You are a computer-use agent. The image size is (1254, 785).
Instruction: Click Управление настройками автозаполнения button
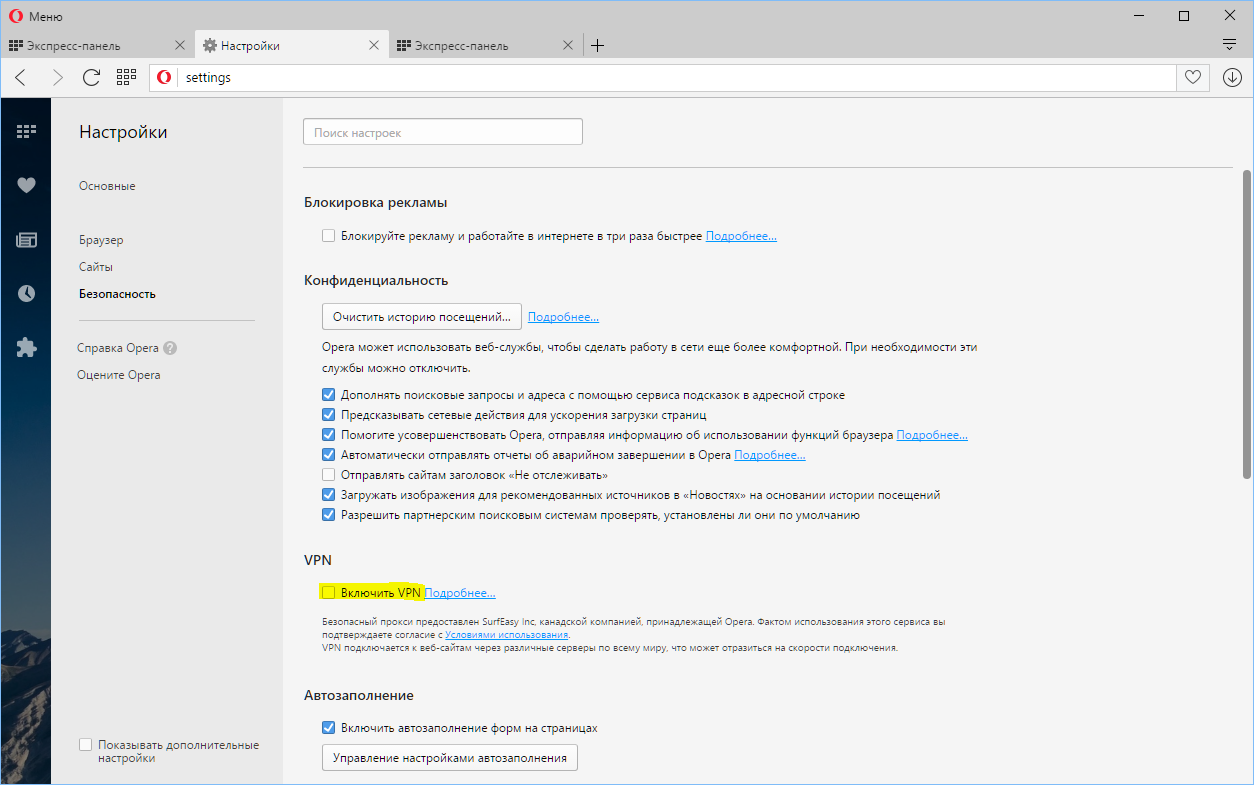(450, 758)
